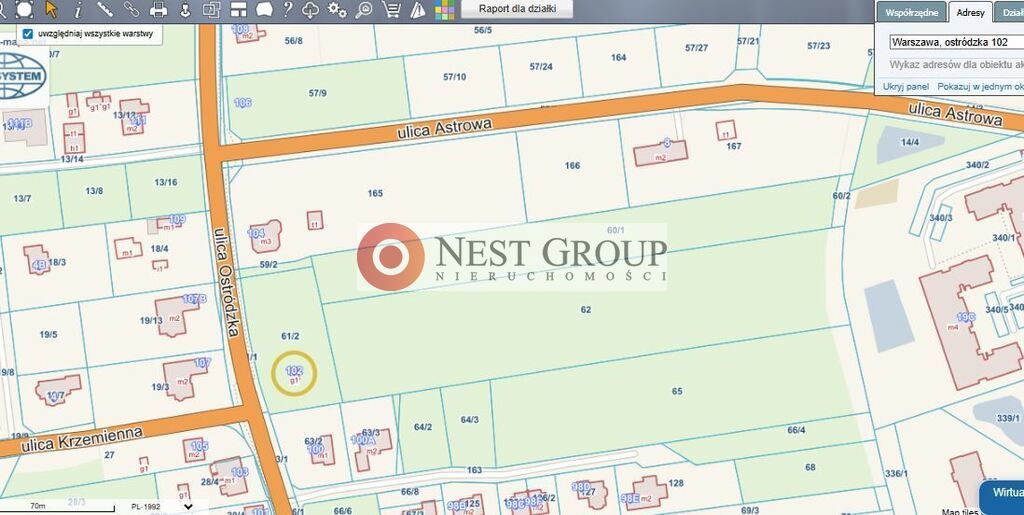Click parcel label 13/16 on map
1024x515 pixels.
pyautogui.click(x=165, y=182)
